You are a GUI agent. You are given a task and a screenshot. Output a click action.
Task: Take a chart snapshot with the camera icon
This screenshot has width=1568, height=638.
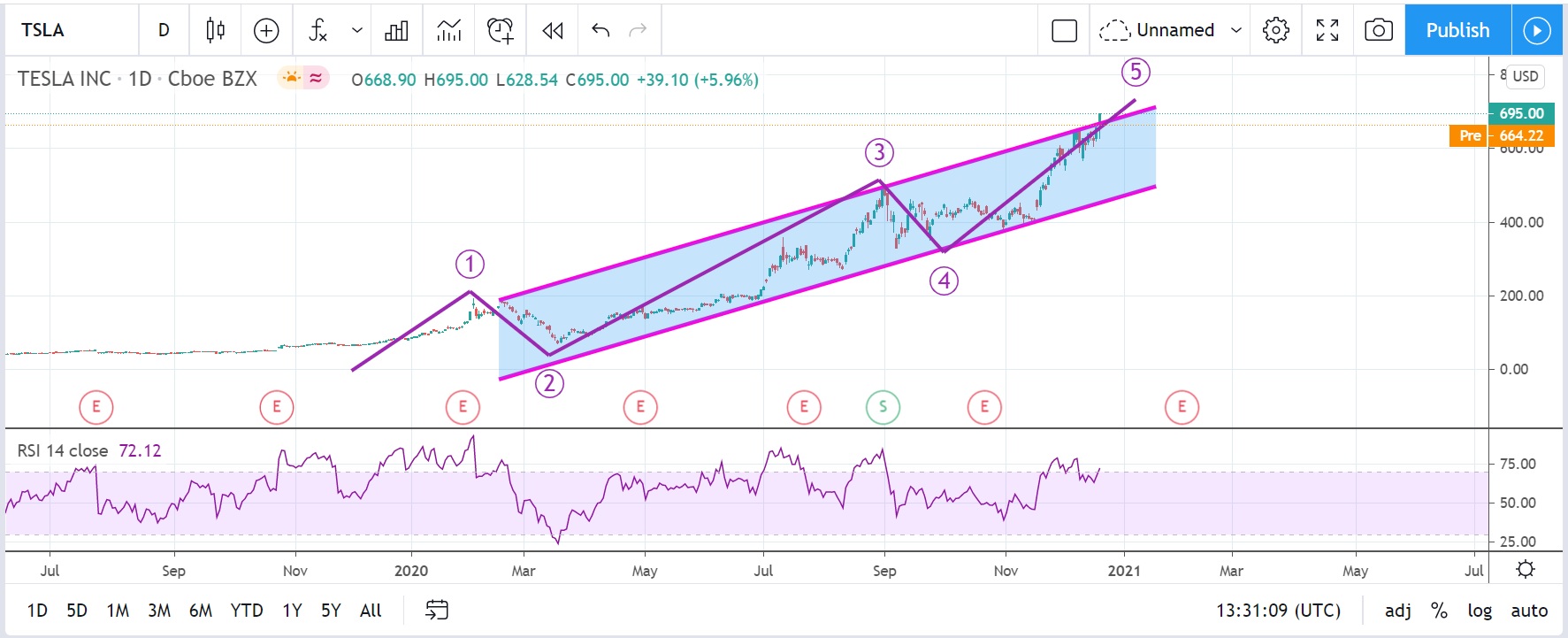tap(1379, 30)
